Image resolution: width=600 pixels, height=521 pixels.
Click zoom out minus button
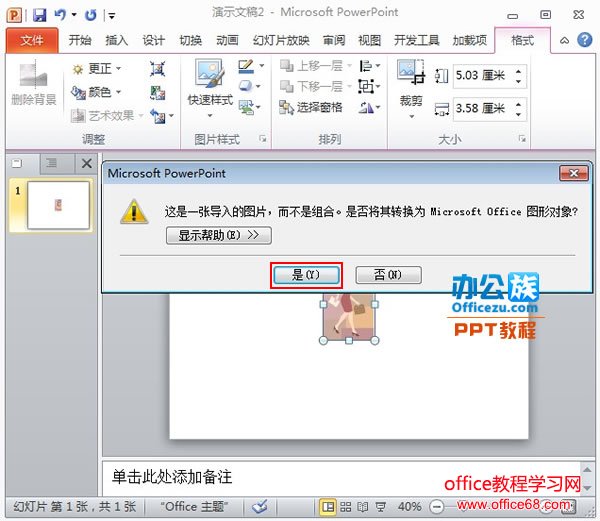(x=436, y=507)
